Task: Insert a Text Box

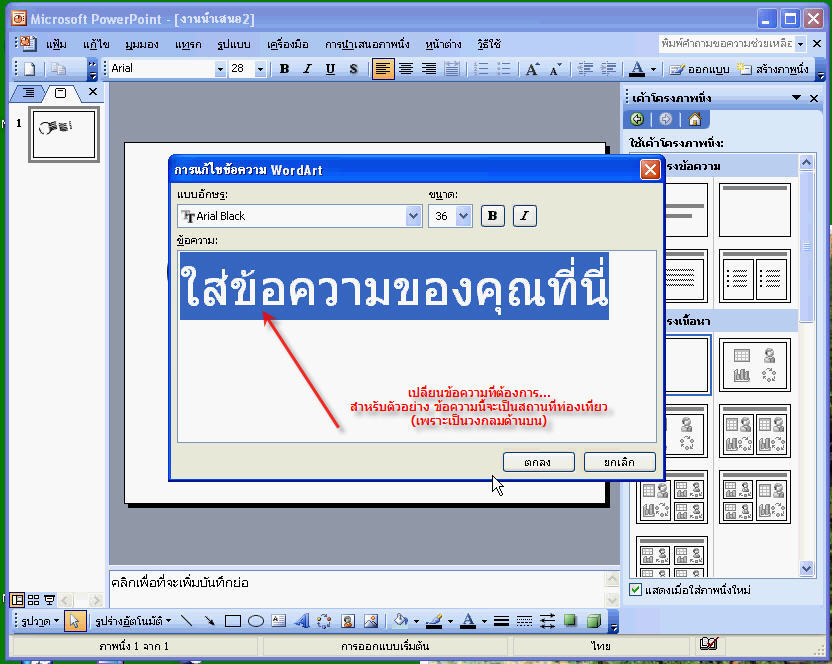Action: [279, 621]
